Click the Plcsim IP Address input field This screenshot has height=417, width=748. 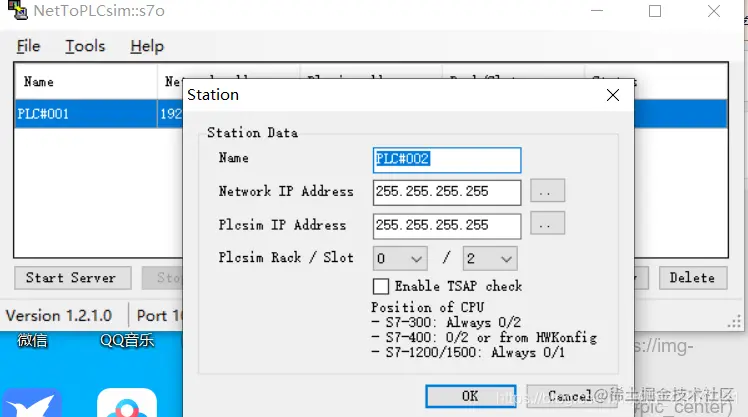click(447, 226)
